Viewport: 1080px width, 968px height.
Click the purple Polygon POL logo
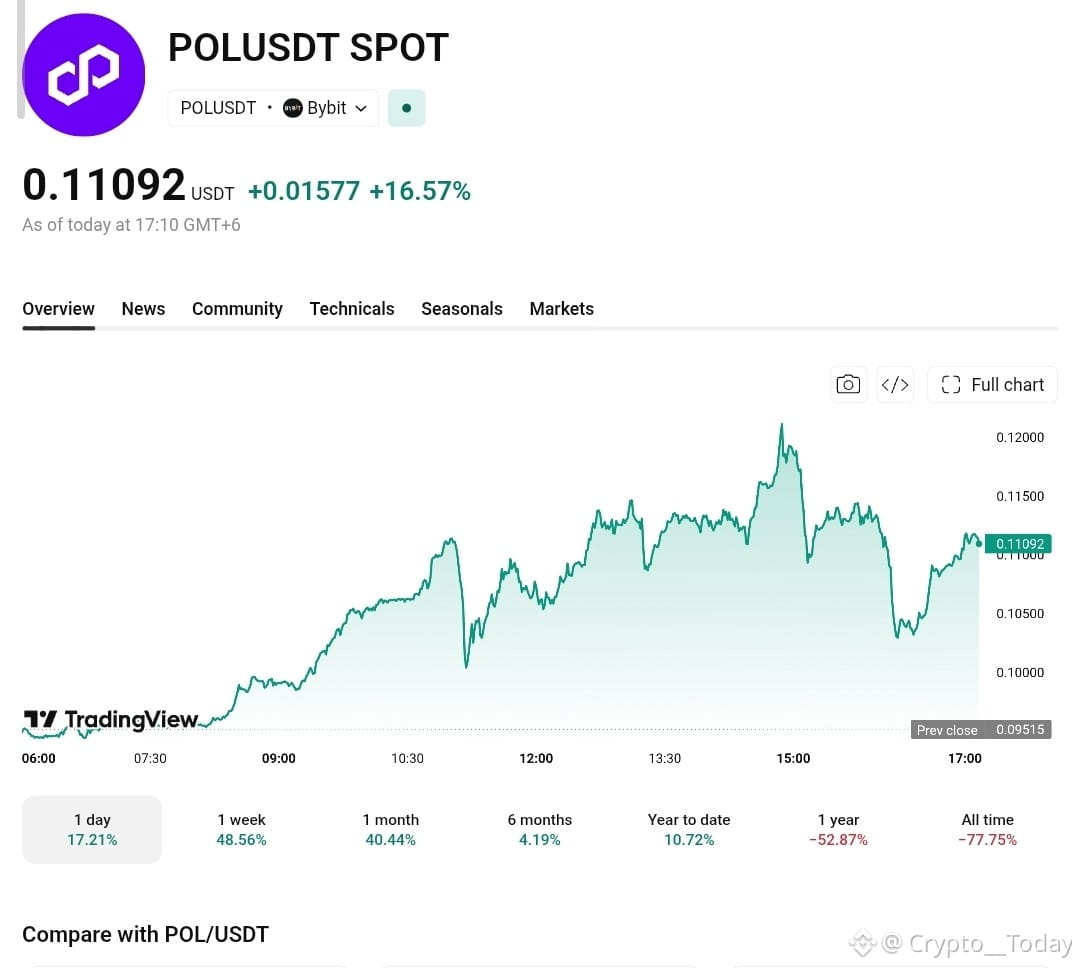pos(83,74)
